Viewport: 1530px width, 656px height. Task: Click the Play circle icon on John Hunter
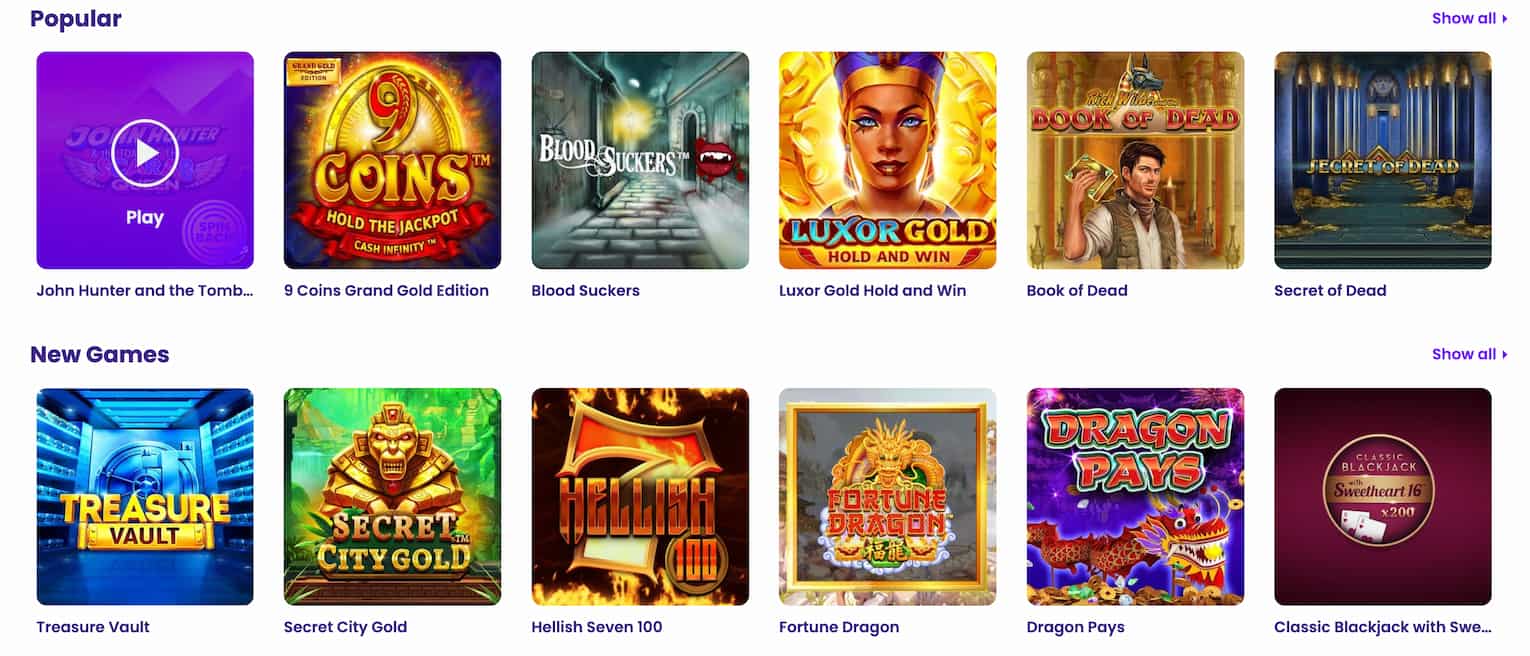[145, 153]
